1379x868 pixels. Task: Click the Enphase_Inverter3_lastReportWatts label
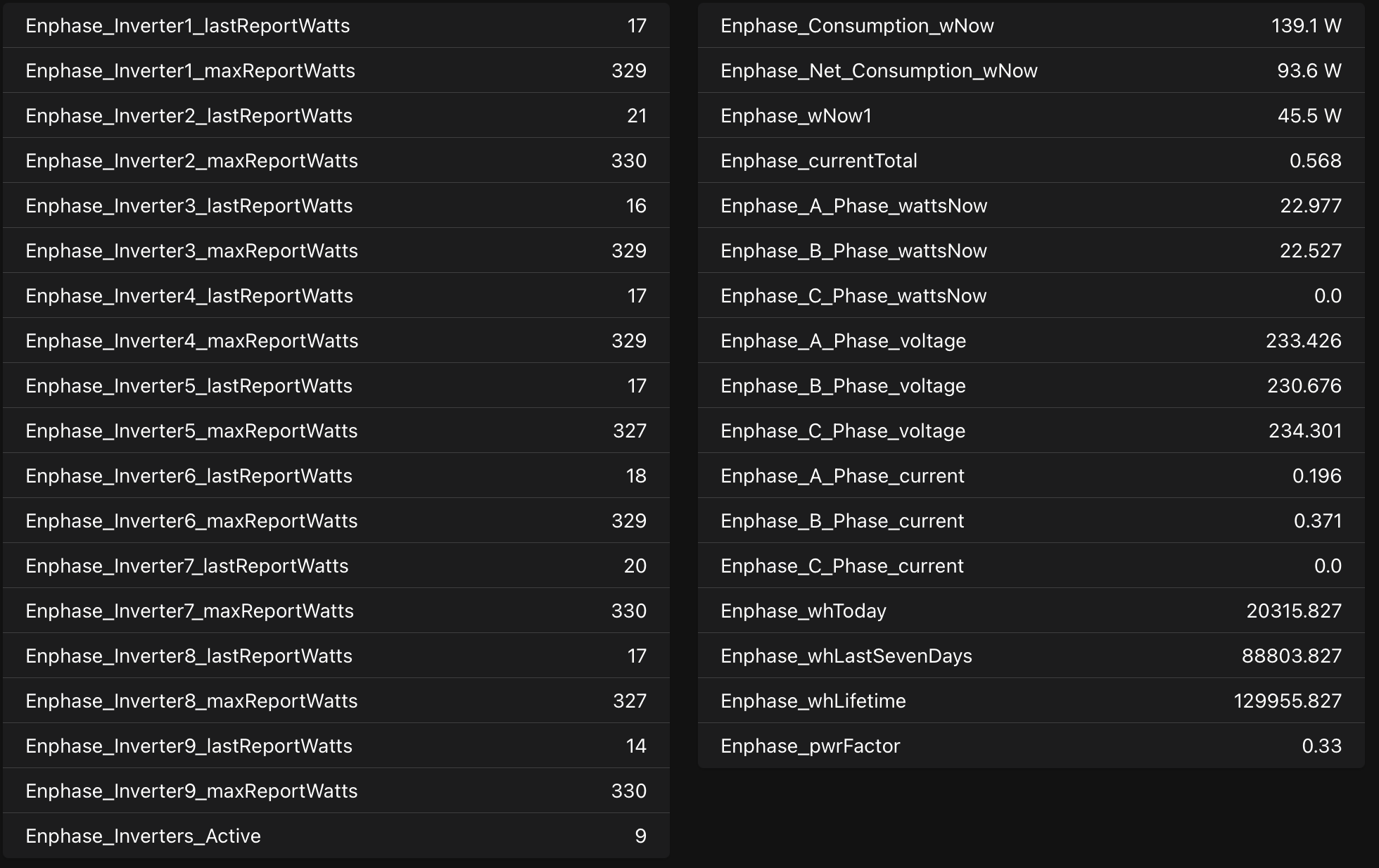[x=189, y=206]
